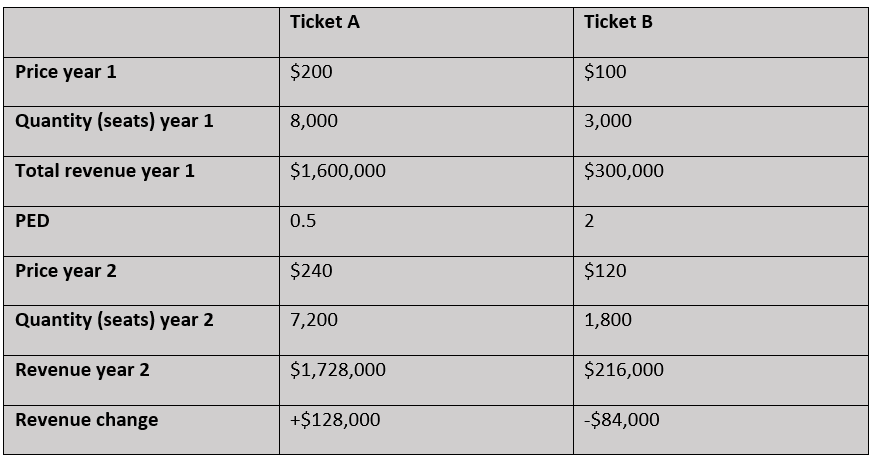Click the $200 price cell
This screenshot has height=463, width=874.
pyautogui.click(x=311, y=72)
